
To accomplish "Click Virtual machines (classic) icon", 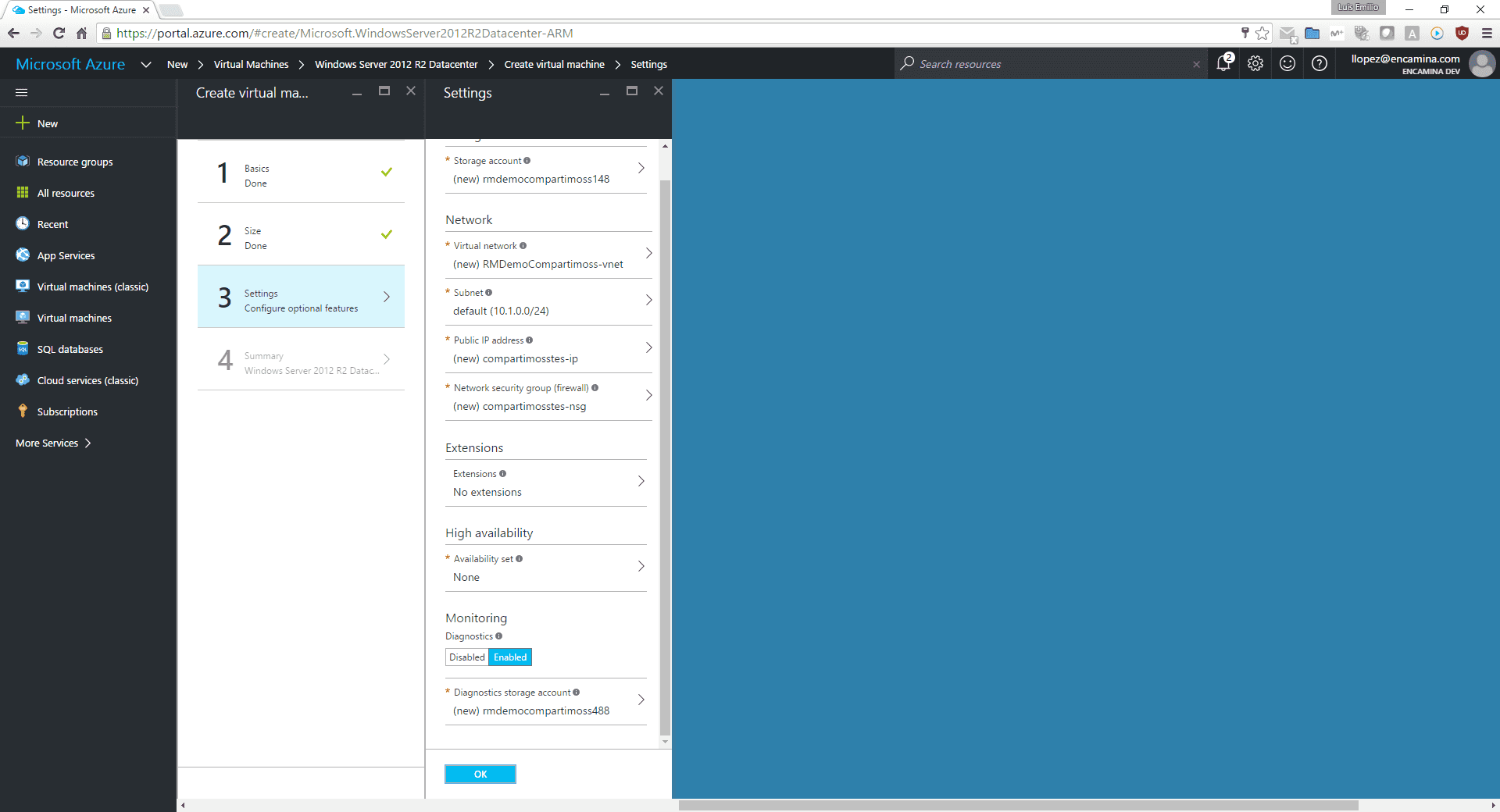I will [x=23, y=286].
